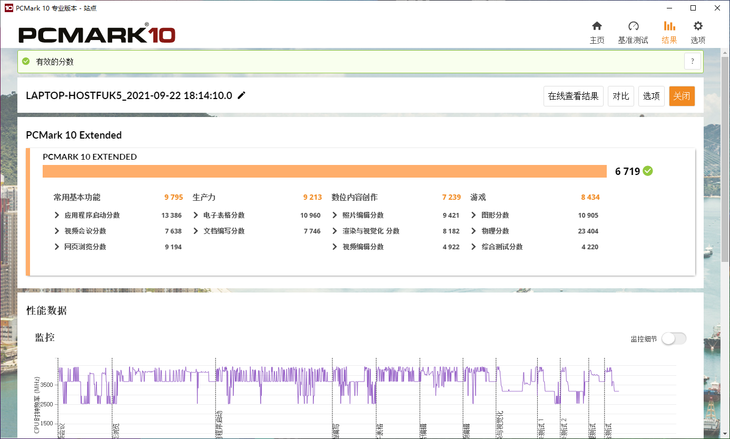Image resolution: width=730 pixels, height=439 pixels.
Task: Click the orange 关闭 button
Action: (682, 96)
